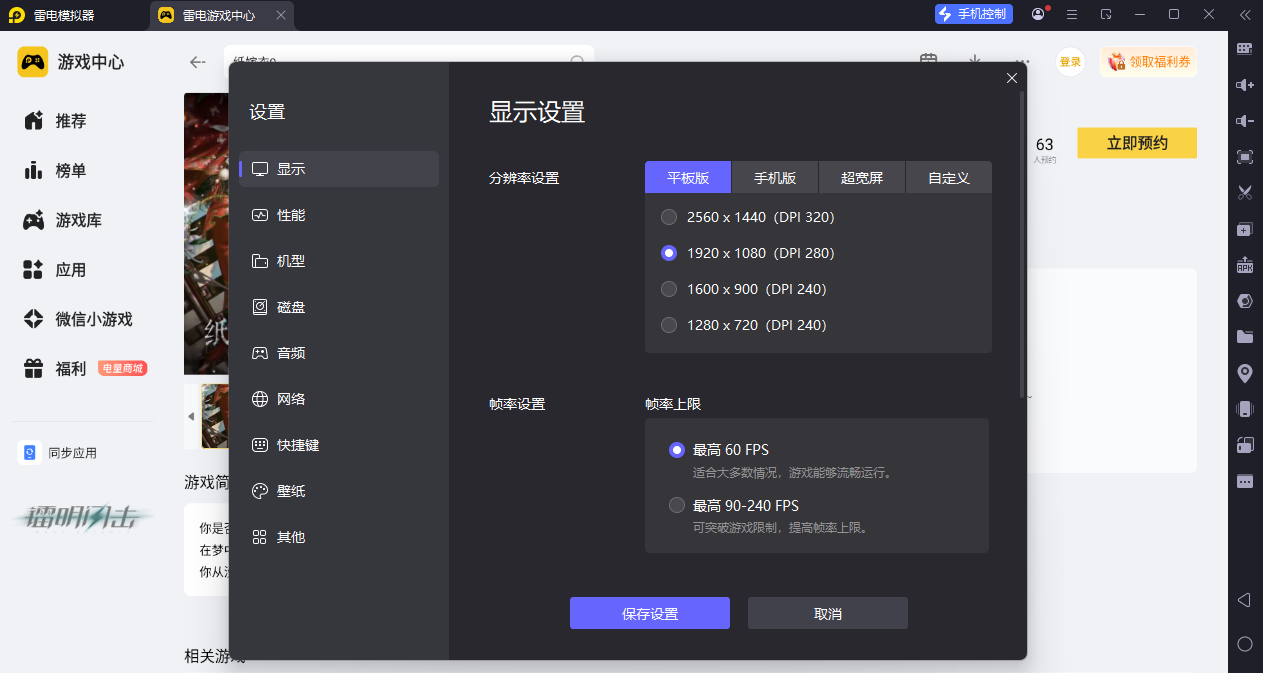Click the volume up icon

tap(1245, 85)
